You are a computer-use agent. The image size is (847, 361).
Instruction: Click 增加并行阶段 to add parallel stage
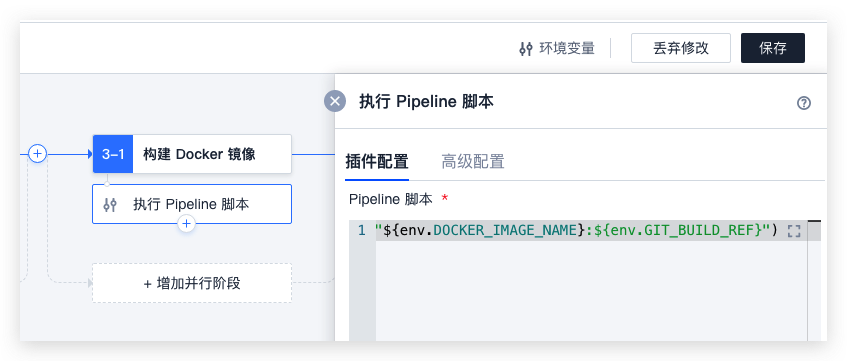192,283
